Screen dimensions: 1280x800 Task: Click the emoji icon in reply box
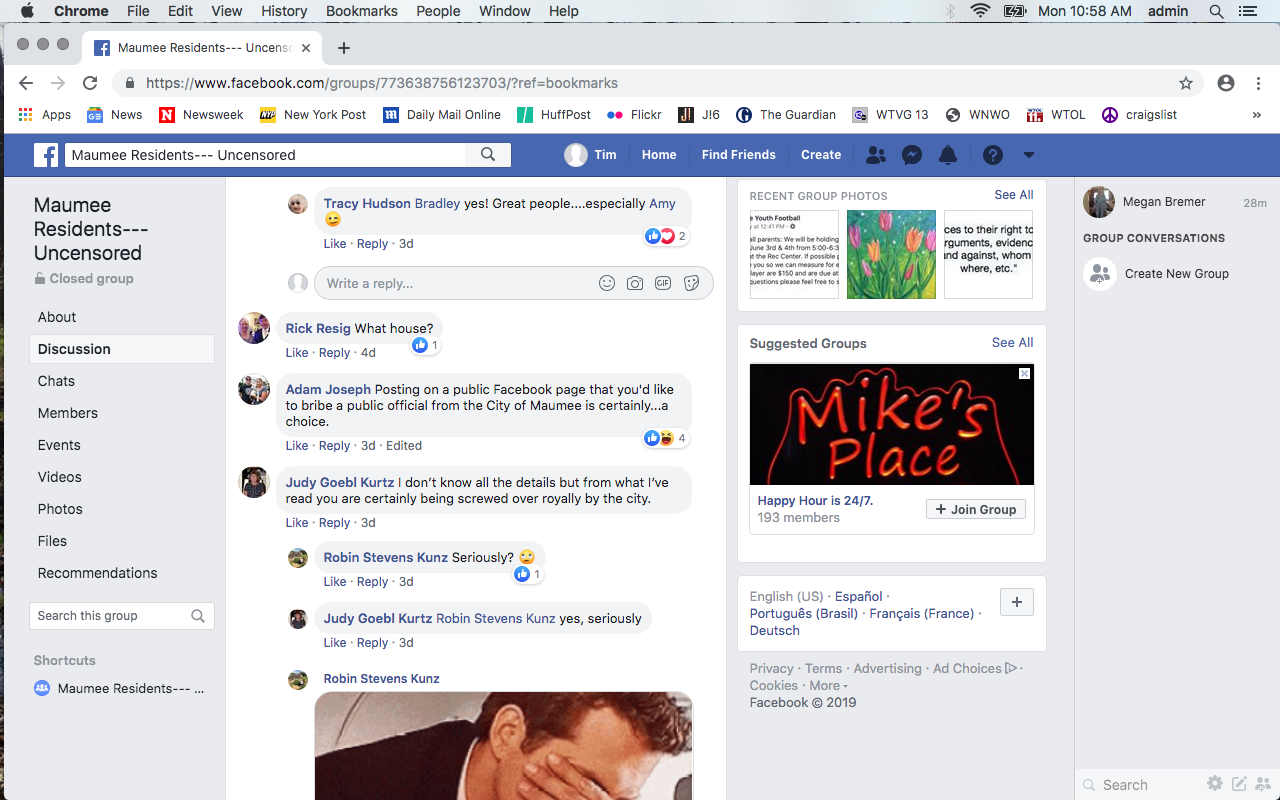[607, 283]
